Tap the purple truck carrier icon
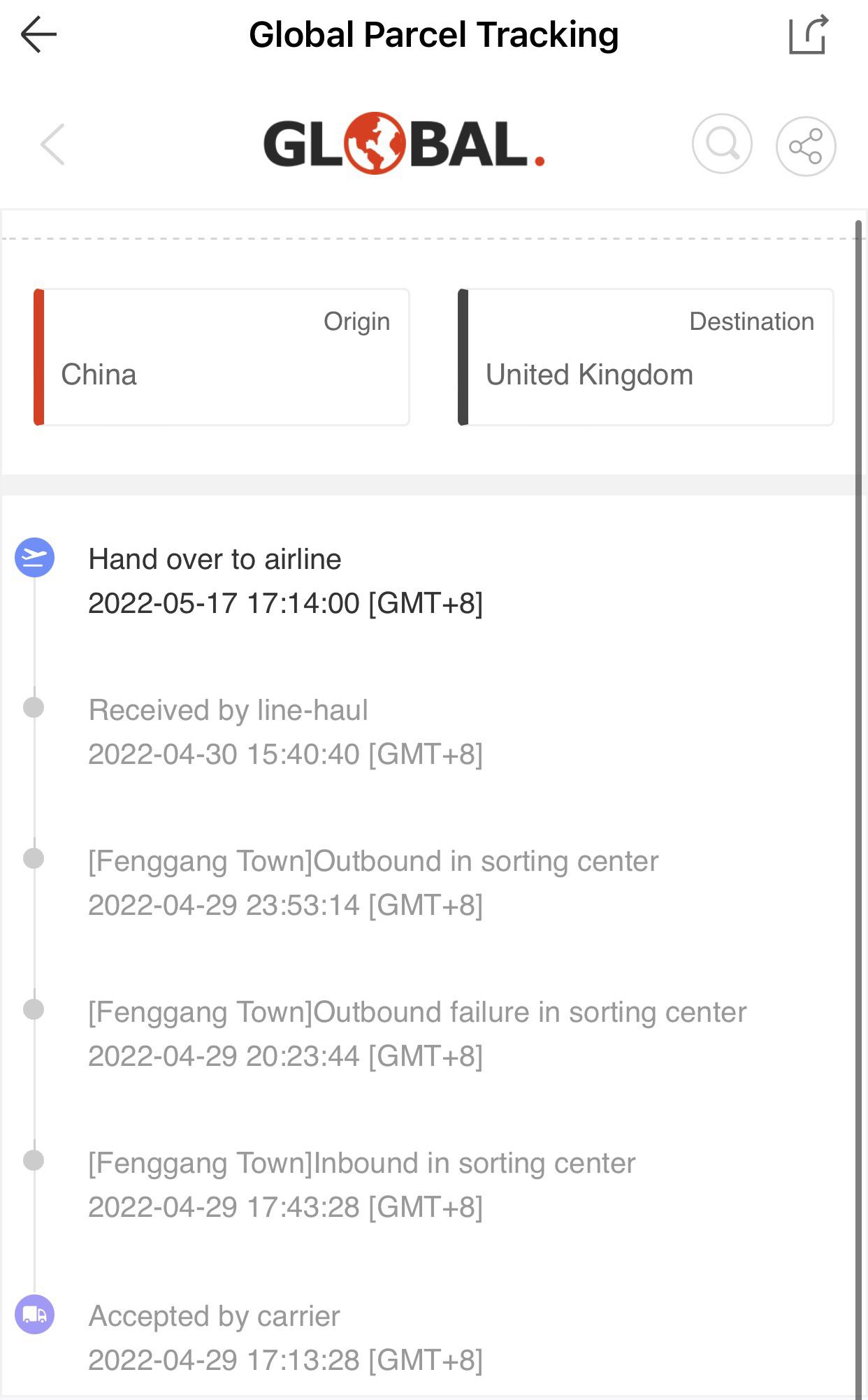 (35, 1315)
